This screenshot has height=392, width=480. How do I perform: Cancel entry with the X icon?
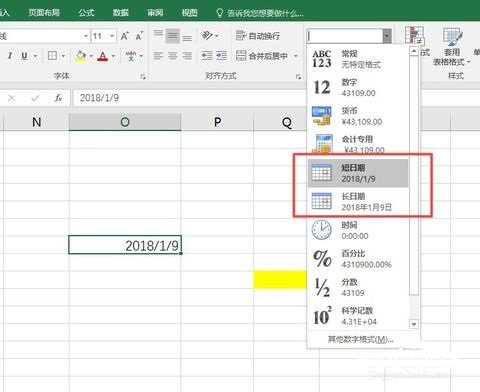coord(11,98)
